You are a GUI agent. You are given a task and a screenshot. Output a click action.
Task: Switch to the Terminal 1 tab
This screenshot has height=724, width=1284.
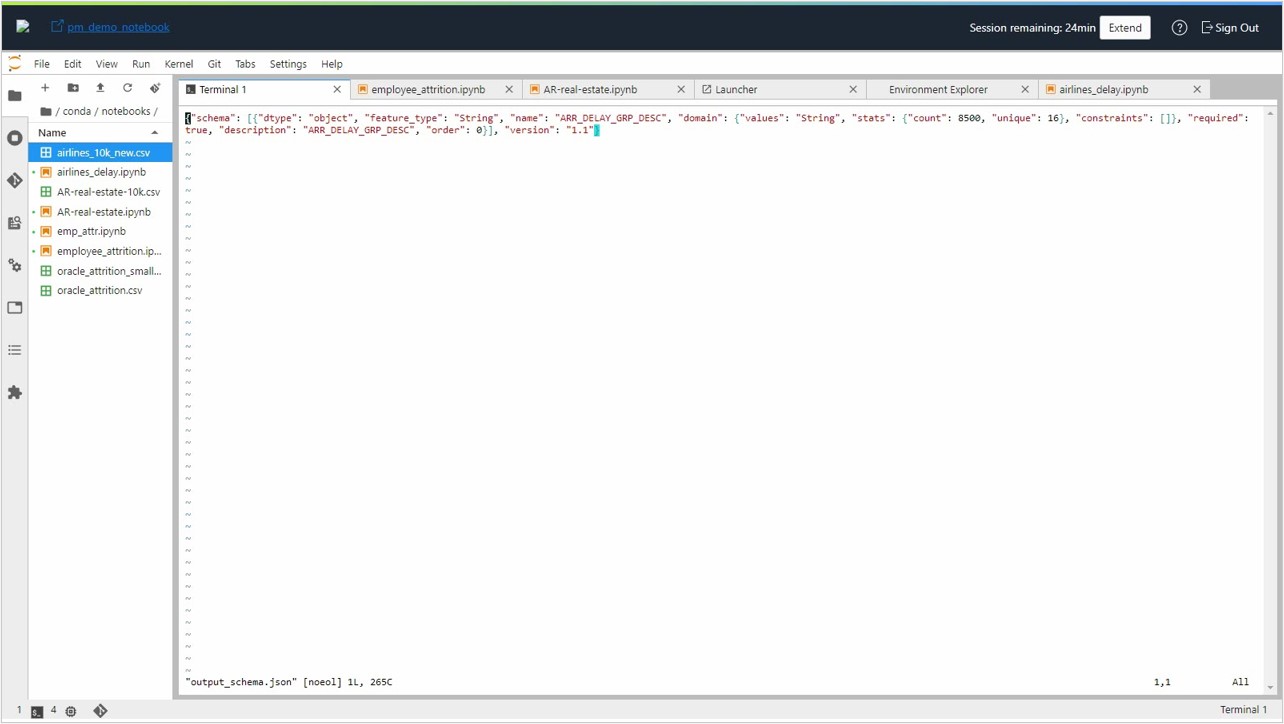(265, 89)
